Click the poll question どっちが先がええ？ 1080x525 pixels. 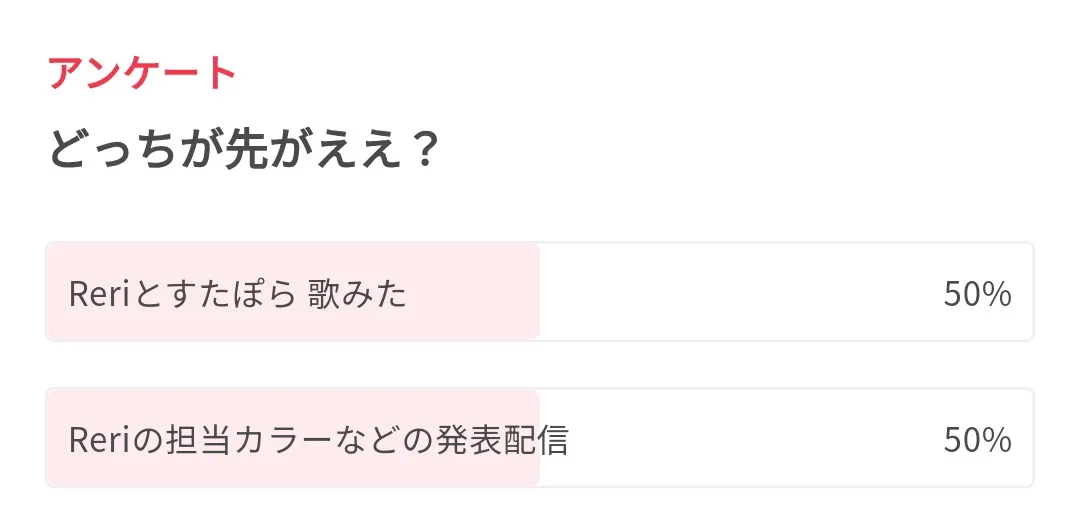pyautogui.click(x=244, y=151)
